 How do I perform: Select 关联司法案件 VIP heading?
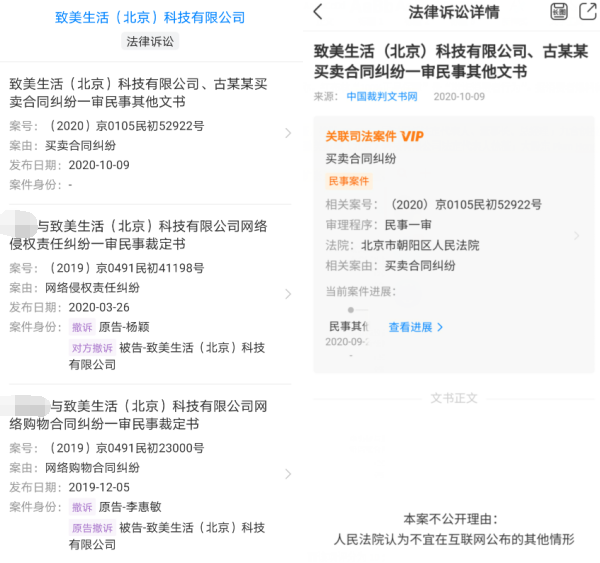(374, 136)
